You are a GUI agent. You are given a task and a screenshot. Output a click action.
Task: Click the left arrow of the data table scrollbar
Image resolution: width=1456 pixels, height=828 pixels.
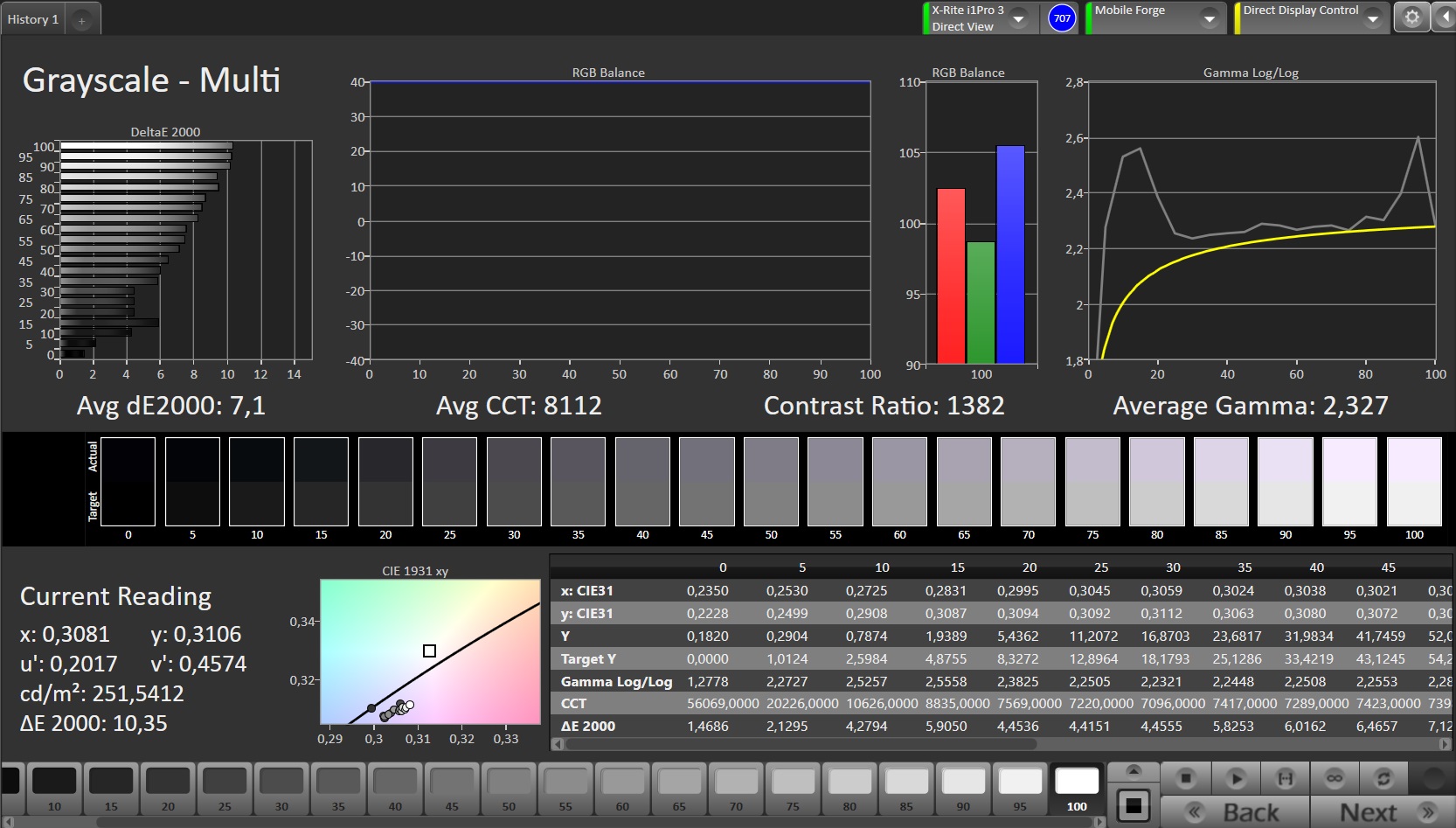pos(558,744)
